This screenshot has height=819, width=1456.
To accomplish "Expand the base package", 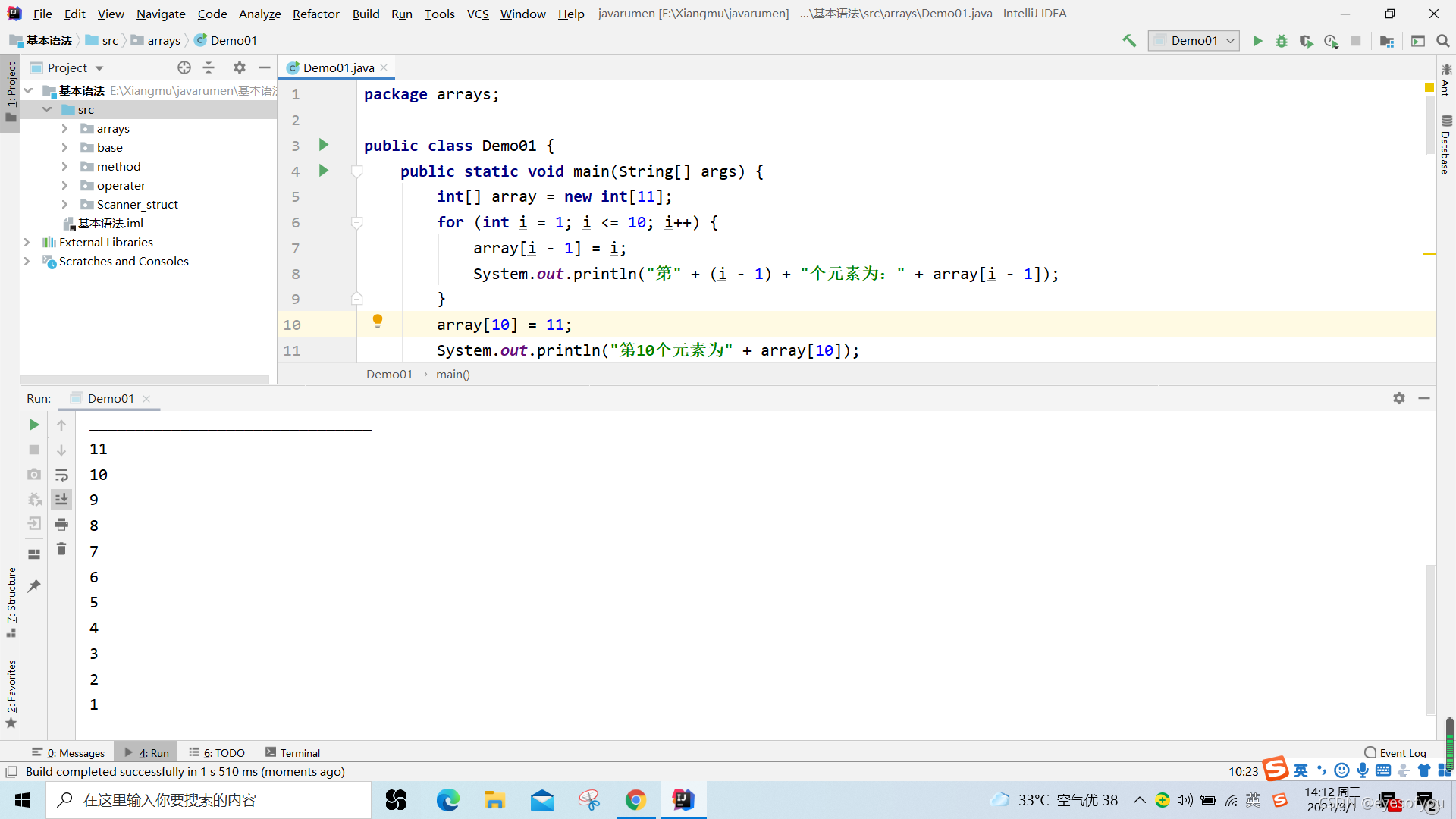I will tap(65, 147).
